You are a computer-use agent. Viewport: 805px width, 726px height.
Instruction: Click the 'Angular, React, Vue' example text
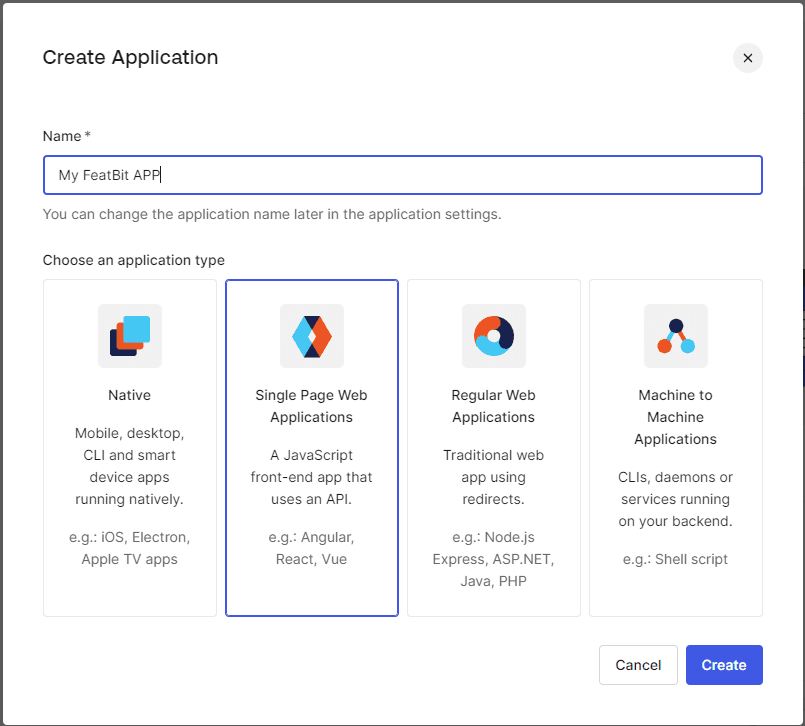click(x=311, y=548)
